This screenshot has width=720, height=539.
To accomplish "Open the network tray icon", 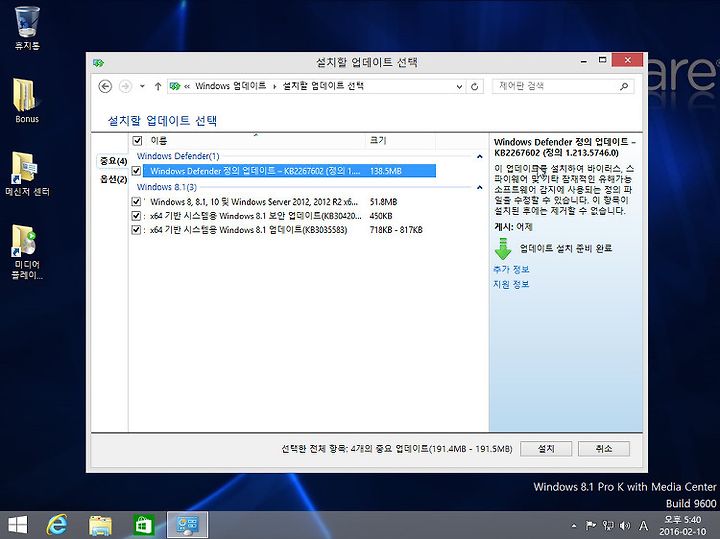I will pyautogui.click(x=608, y=525).
